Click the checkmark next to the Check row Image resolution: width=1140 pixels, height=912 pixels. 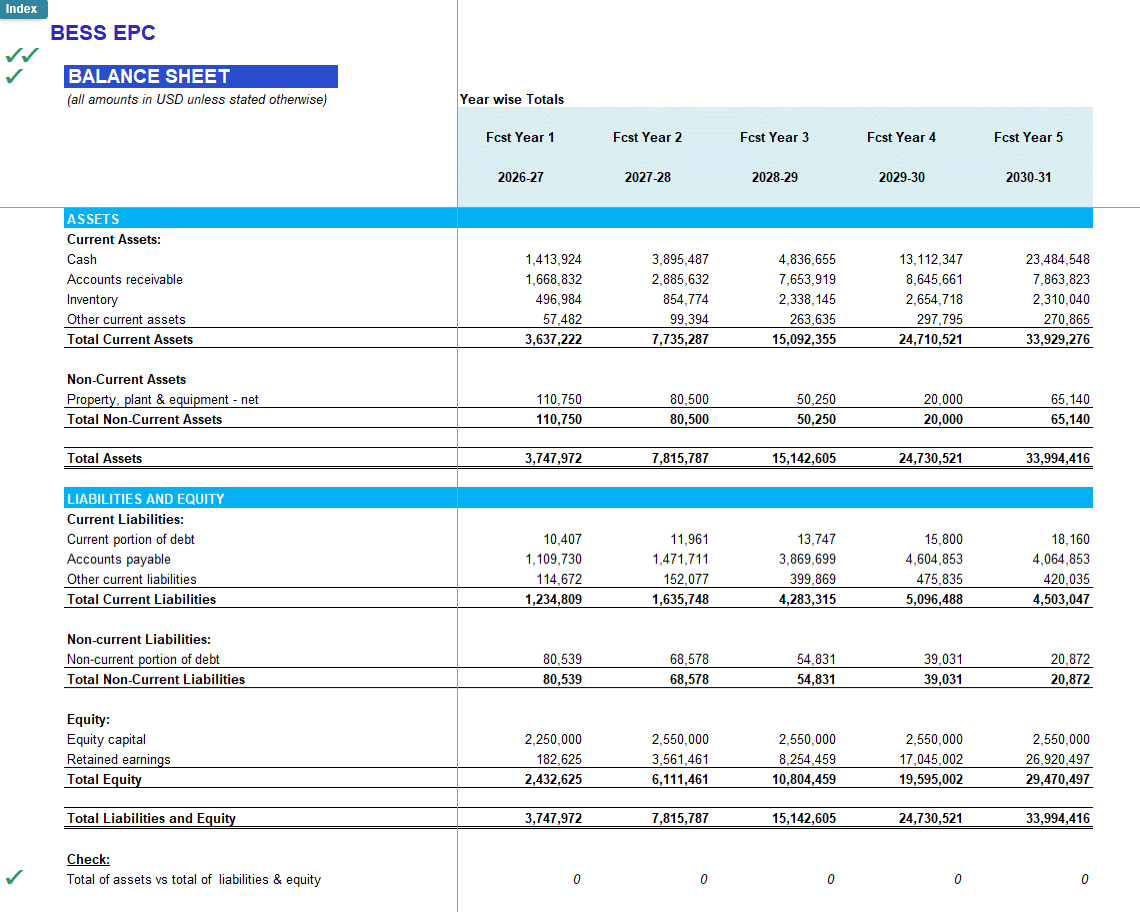pyautogui.click(x=13, y=874)
